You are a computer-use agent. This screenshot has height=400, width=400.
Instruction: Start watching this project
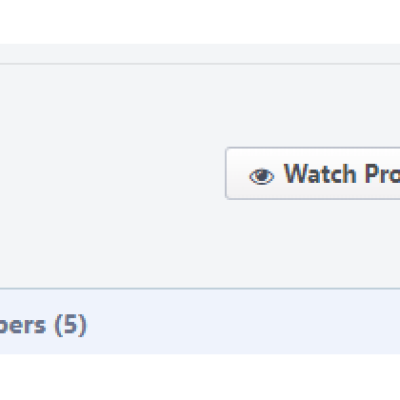[313, 173]
